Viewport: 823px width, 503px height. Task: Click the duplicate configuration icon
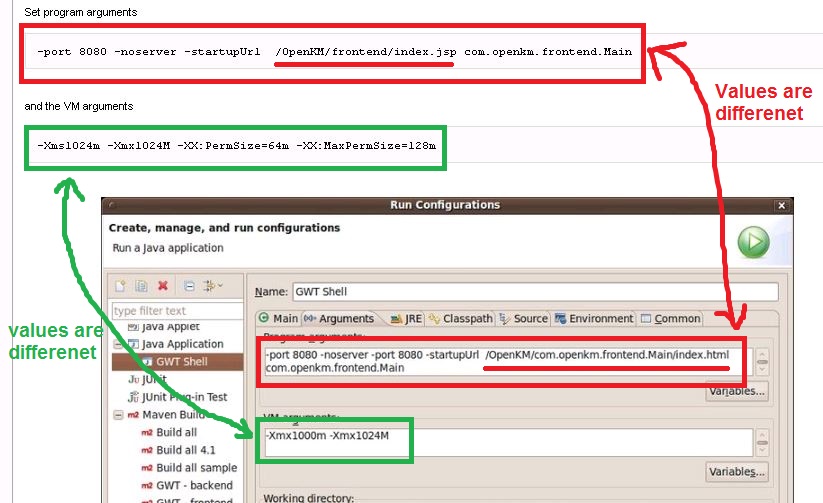click(x=141, y=286)
